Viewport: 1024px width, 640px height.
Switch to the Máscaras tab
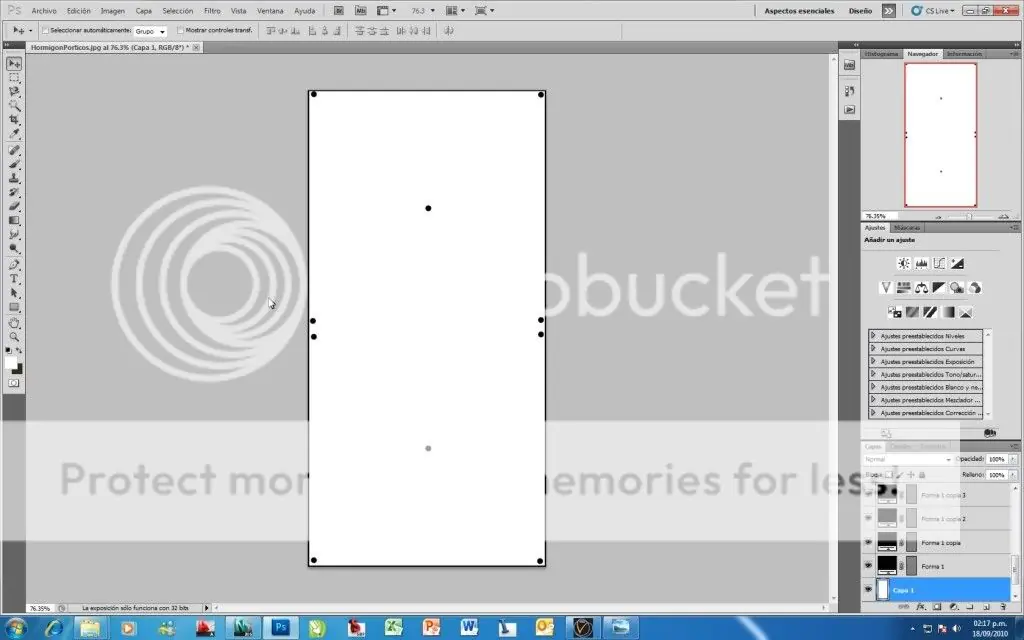point(906,227)
